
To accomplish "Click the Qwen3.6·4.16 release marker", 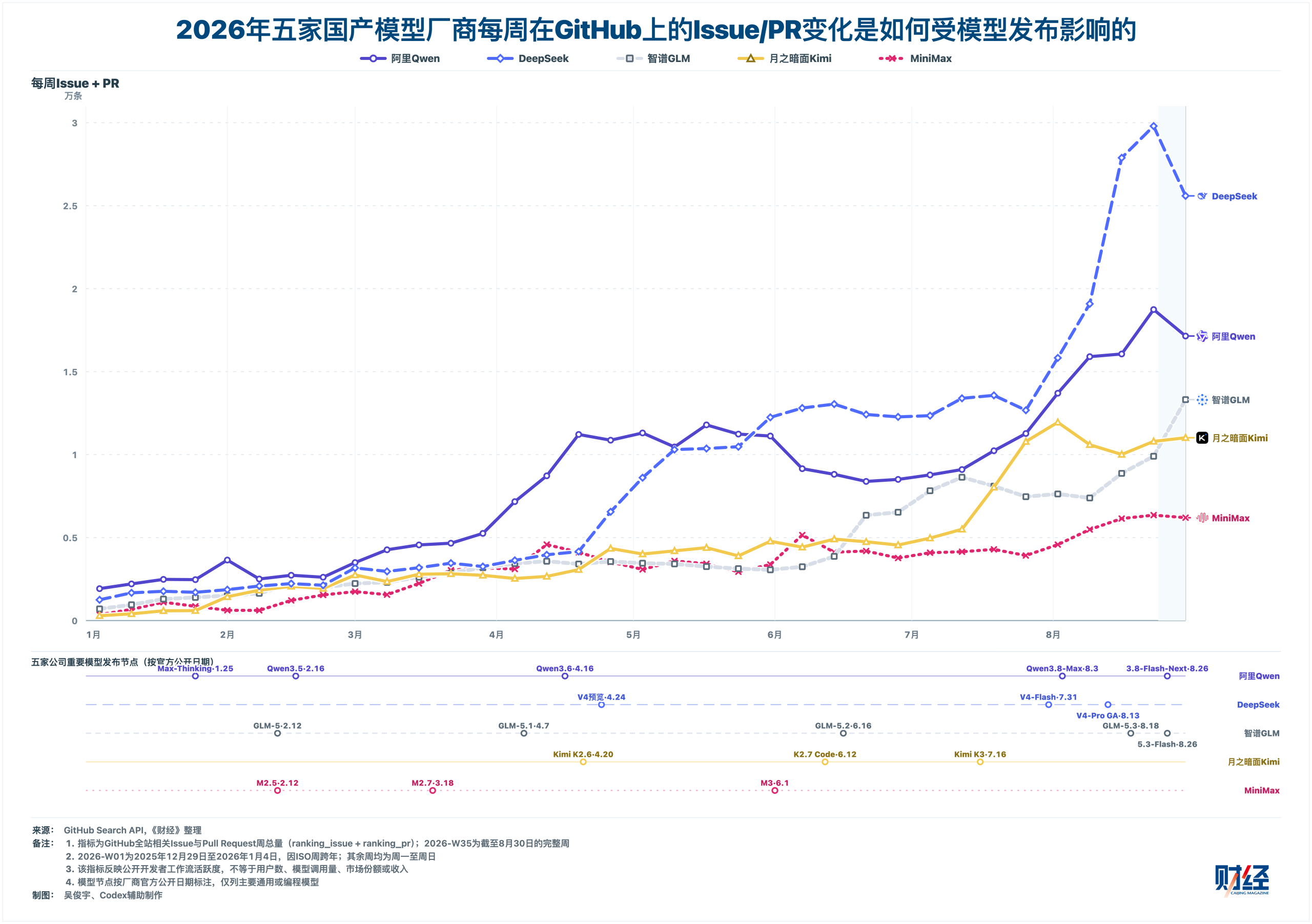I will 565,676.
